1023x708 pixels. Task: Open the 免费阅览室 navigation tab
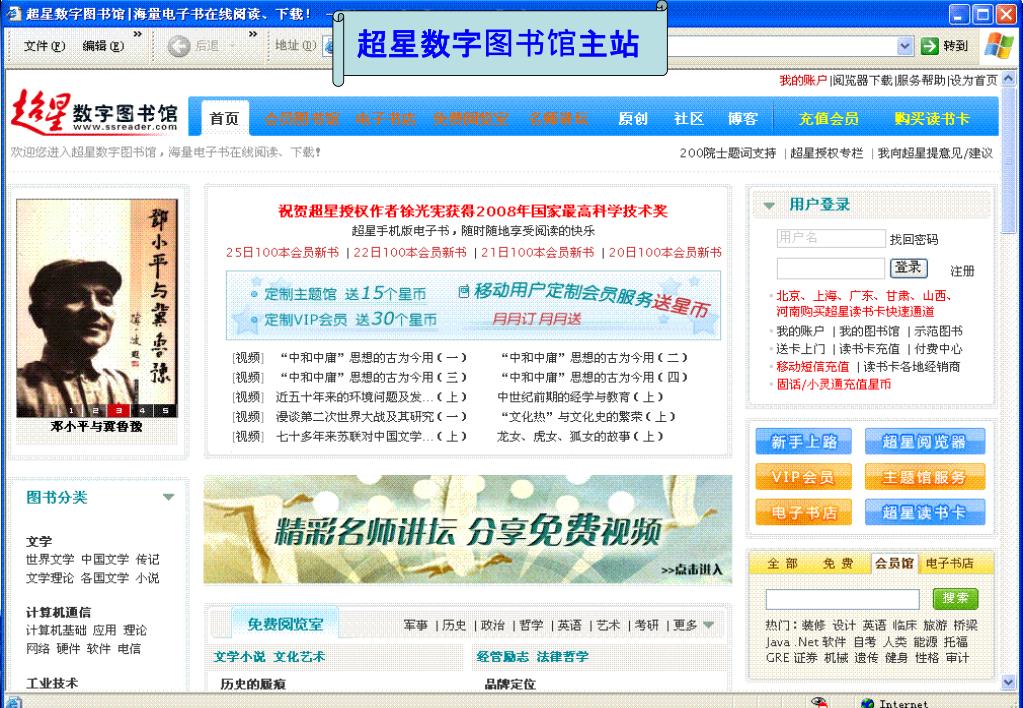pos(470,118)
